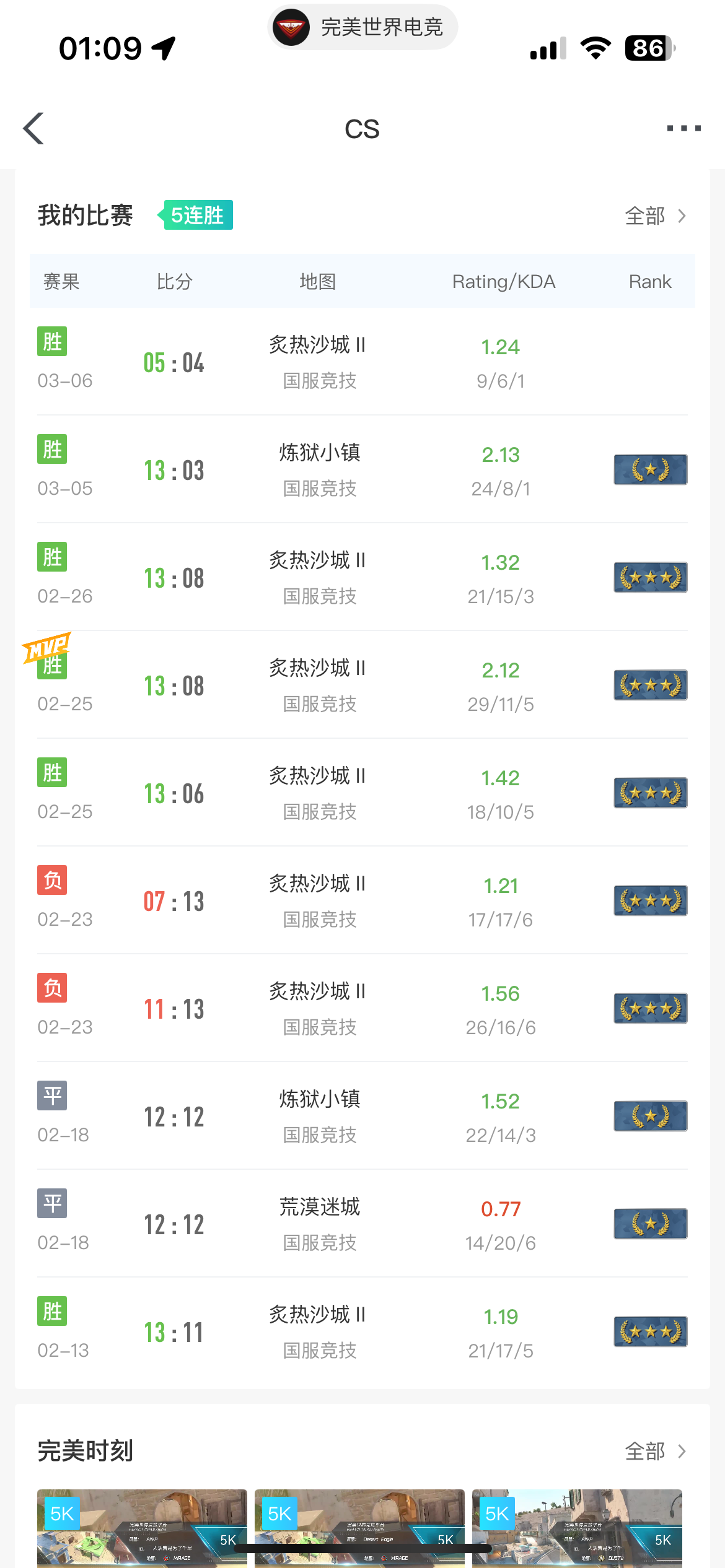Tap the green 胜 icon for 03-06 match

[52, 342]
